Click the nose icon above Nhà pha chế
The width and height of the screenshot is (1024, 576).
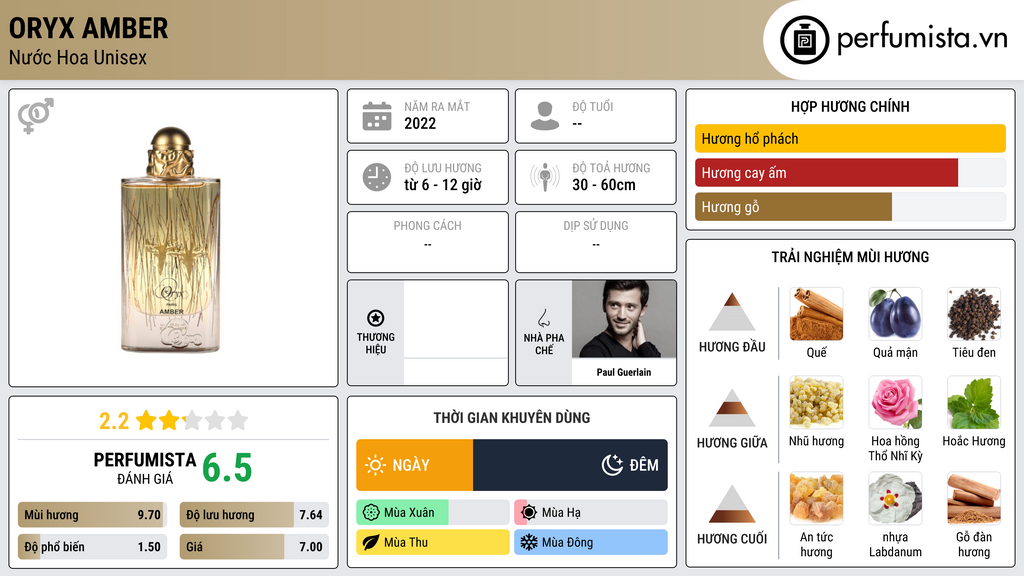(x=543, y=318)
